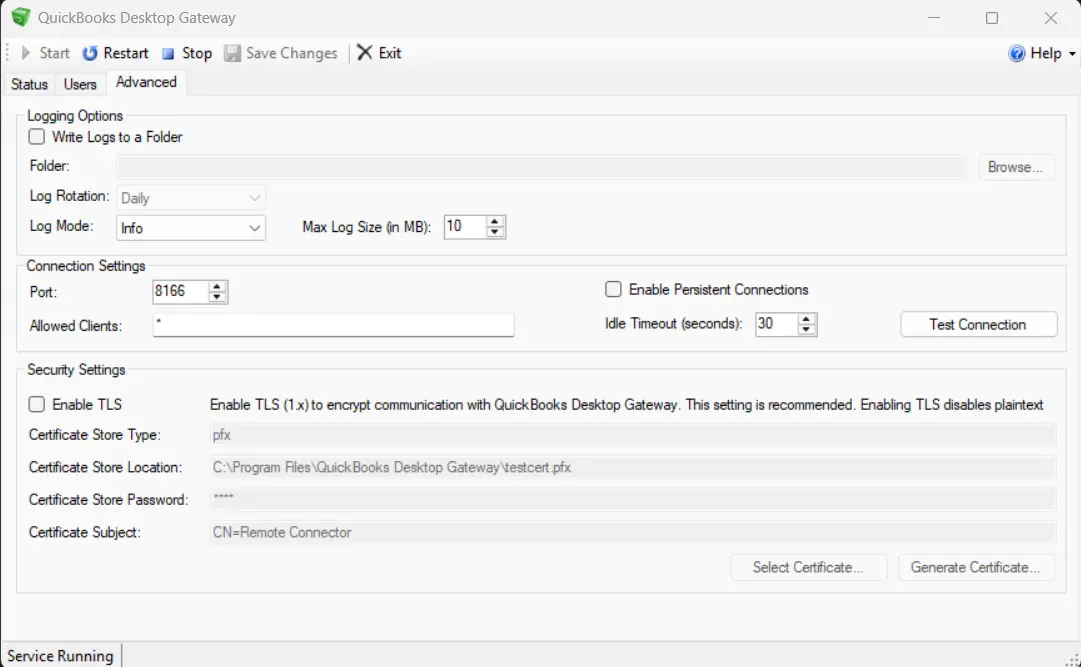Viewport: 1081px width, 667px height.
Task: Click the Restart toolbar label
Action: pyautogui.click(x=125, y=53)
